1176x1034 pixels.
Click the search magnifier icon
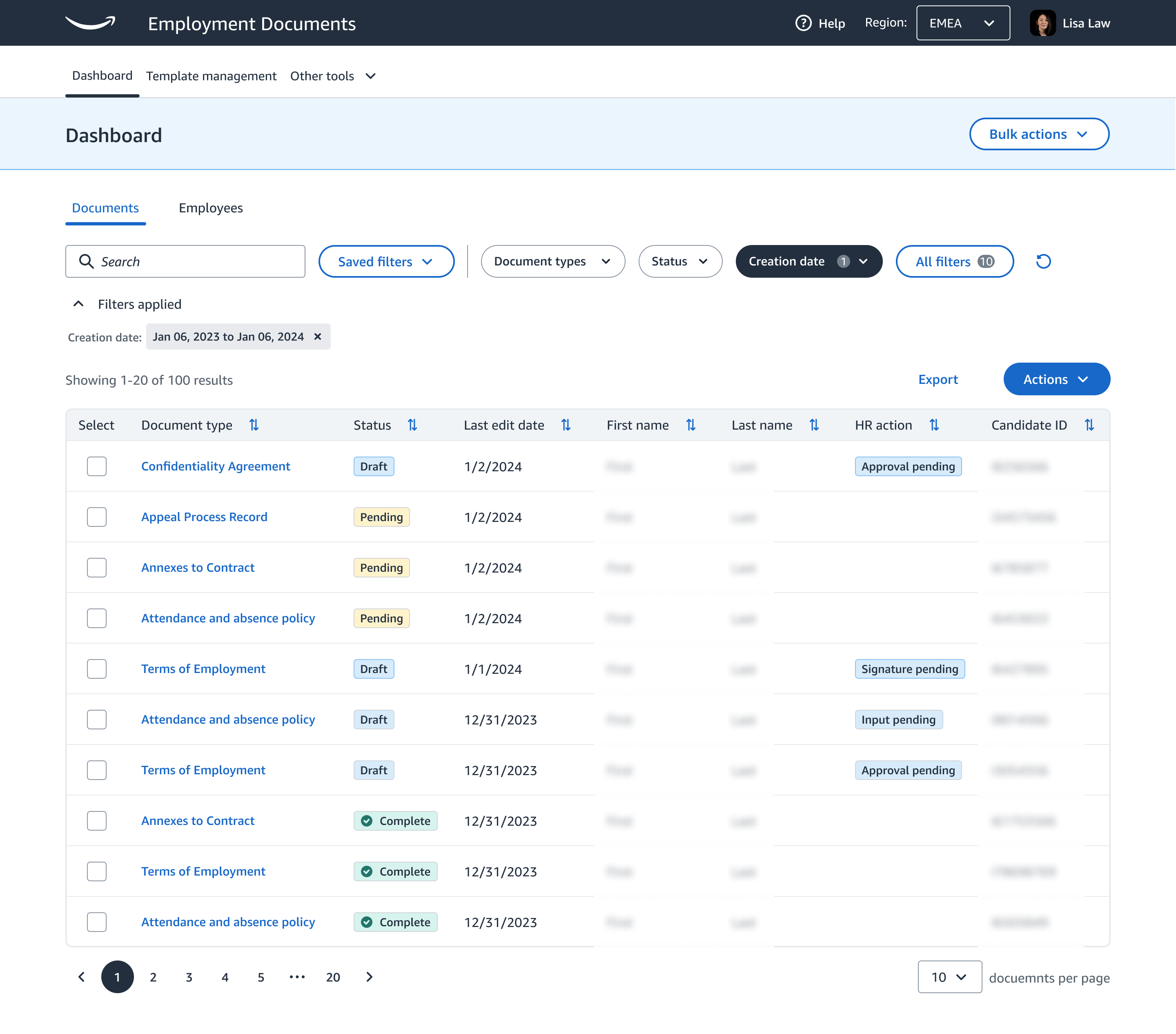pyautogui.click(x=87, y=261)
